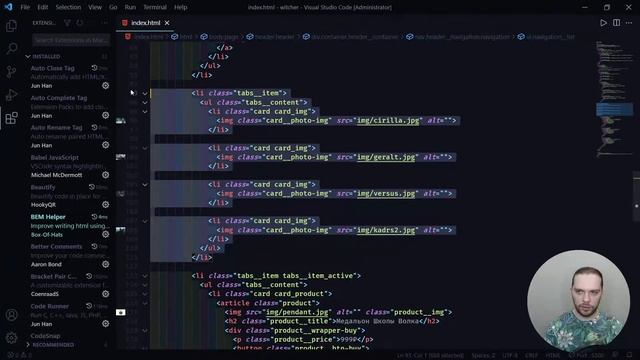Click the pendant.jpg gutter image preview
Image resolution: width=640 pixels, height=360 pixels.
[x=121, y=312]
